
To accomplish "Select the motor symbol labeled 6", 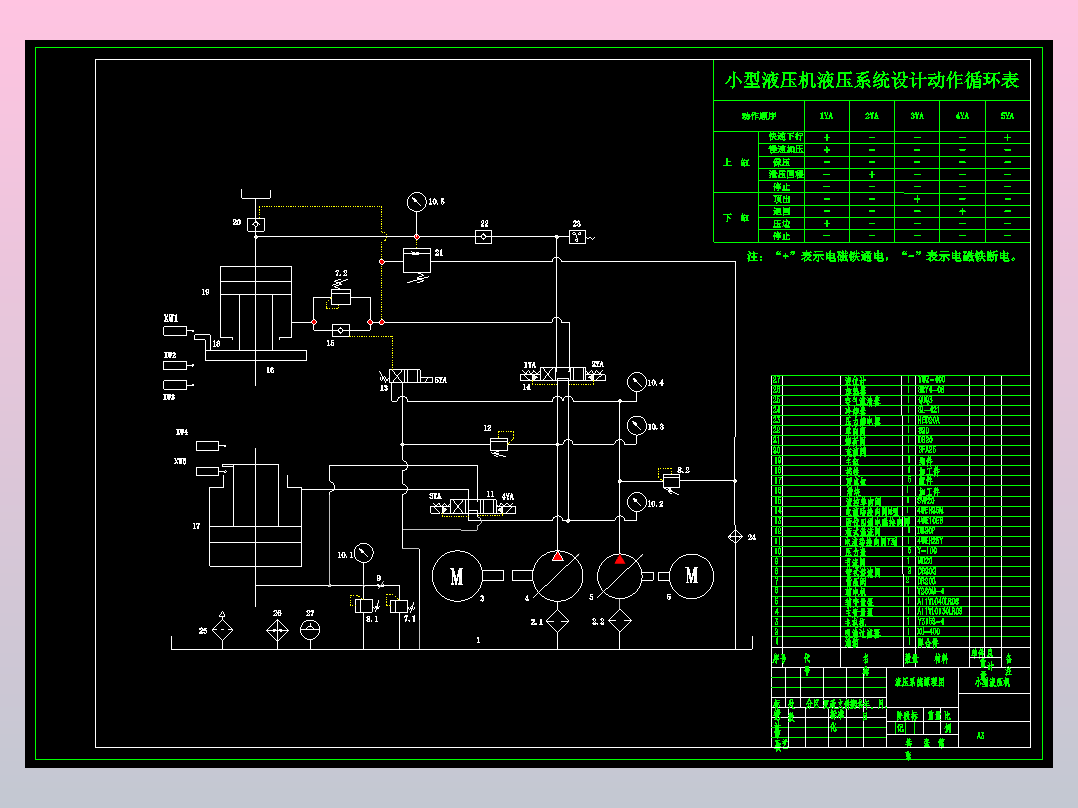I will click(692, 576).
